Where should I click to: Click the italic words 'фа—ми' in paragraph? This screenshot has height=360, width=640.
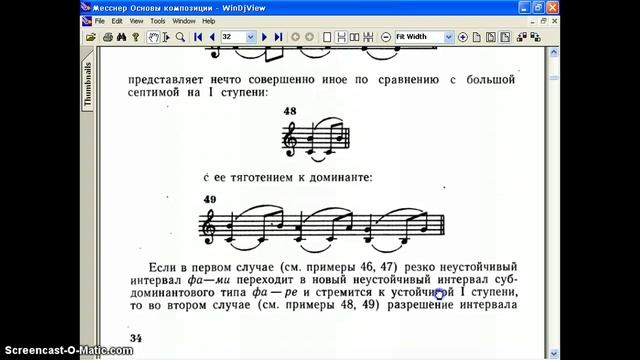pos(209,280)
